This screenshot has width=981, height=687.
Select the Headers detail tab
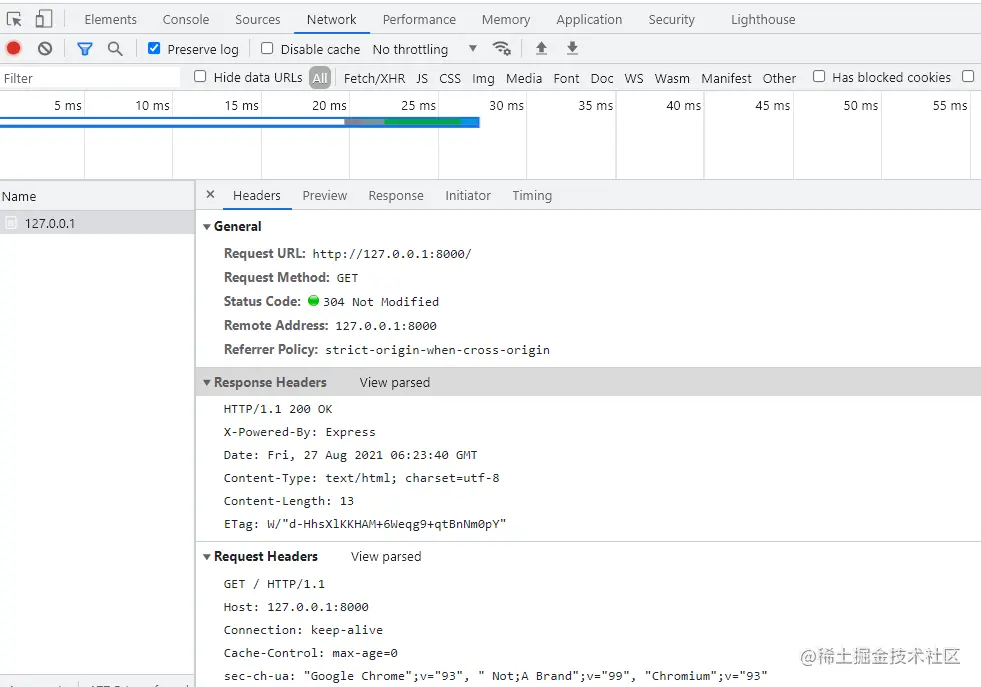click(257, 195)
